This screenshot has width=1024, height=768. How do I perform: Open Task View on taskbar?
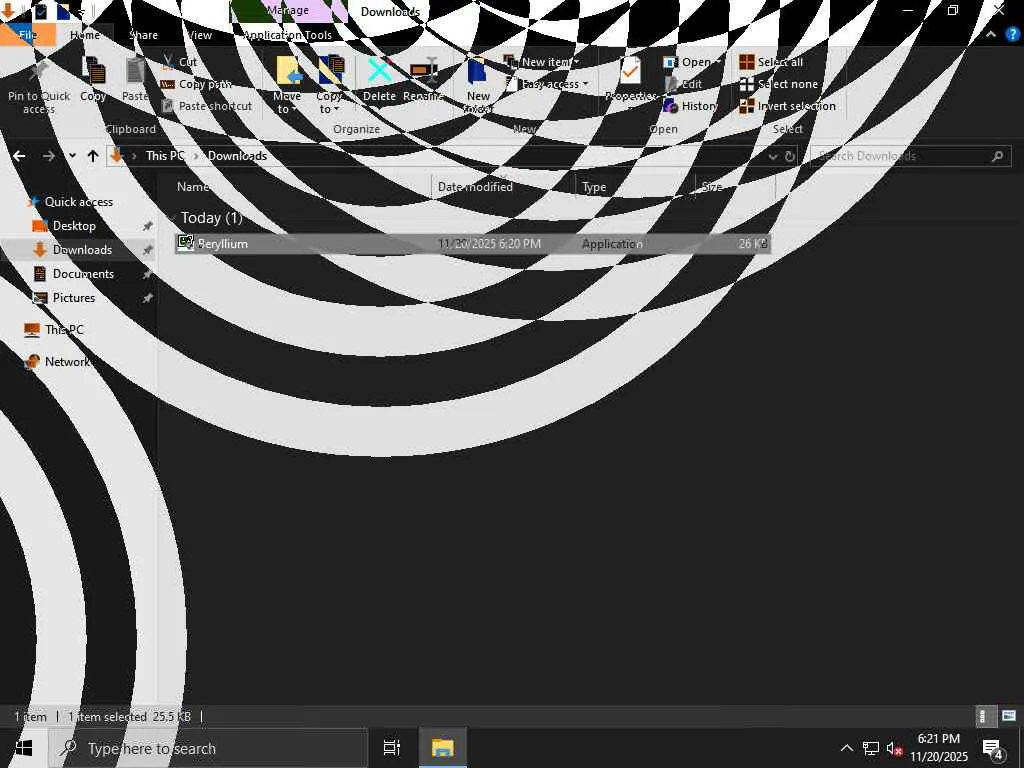(x=392, y=748)
